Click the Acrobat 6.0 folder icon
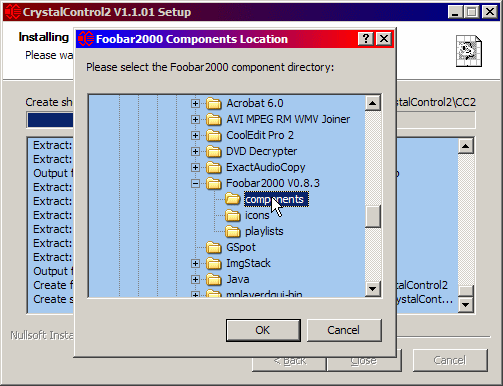The image size is (503, 386). coord(214,103)
